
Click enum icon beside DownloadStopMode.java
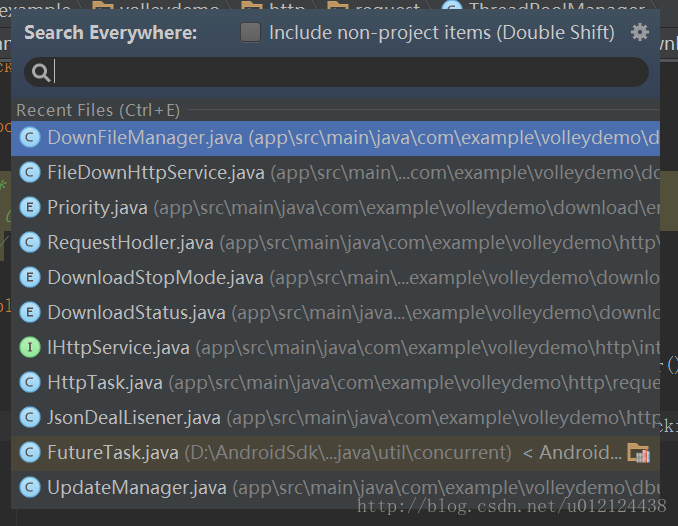(30, 278)
